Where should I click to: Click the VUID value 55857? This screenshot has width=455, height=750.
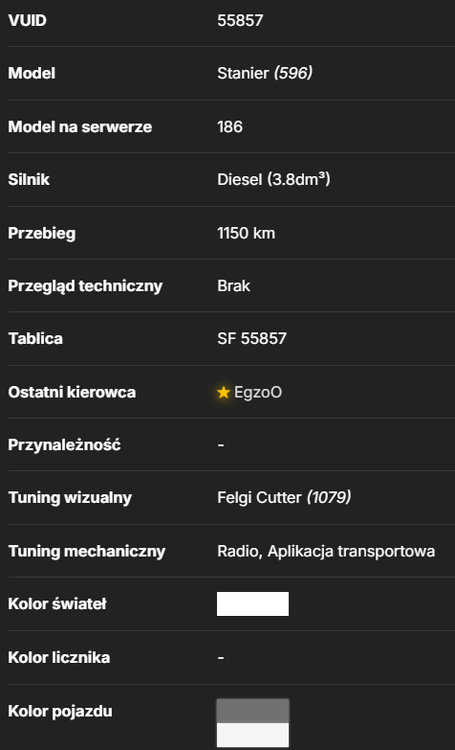coord(240,21)
